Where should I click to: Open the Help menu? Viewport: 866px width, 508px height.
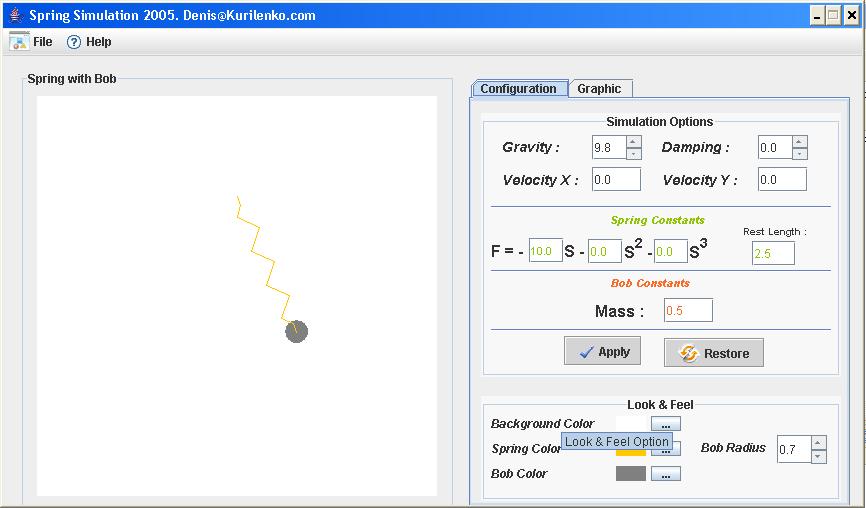88,42
